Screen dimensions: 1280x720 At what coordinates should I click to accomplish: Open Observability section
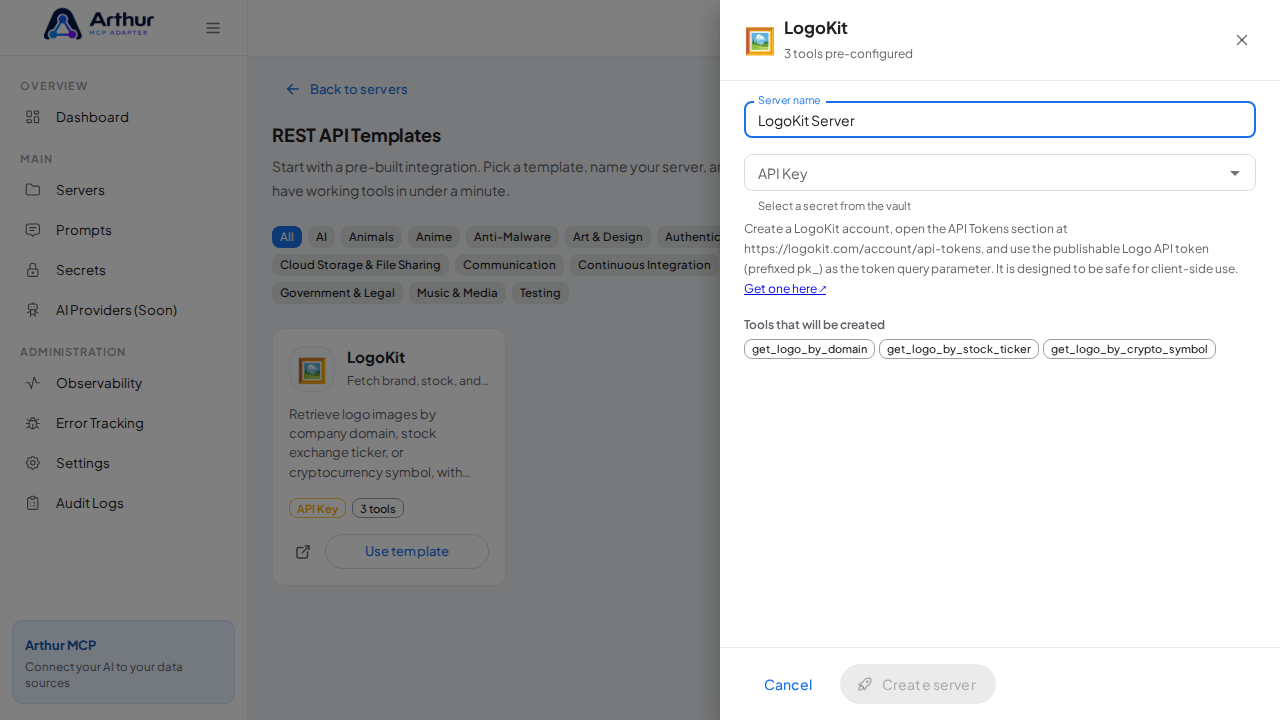pyautogui.click(x=124, y=383)
